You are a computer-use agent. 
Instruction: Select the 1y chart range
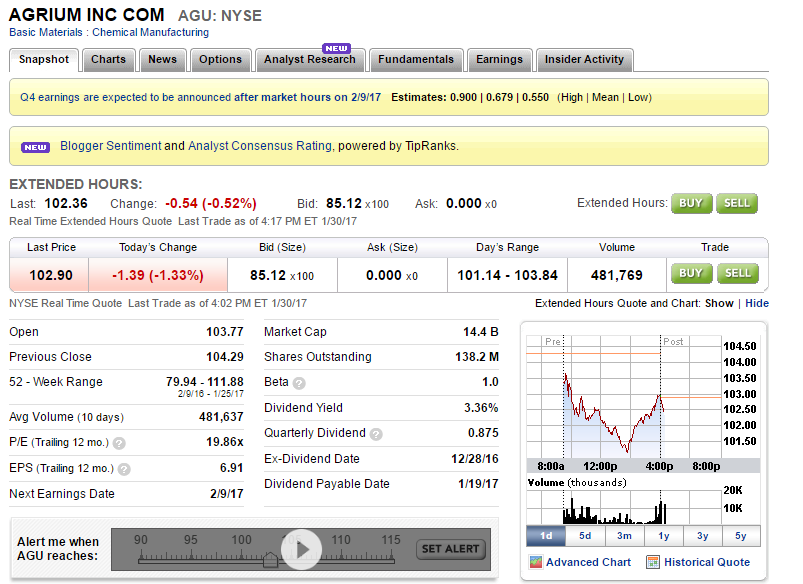[664, 536]
